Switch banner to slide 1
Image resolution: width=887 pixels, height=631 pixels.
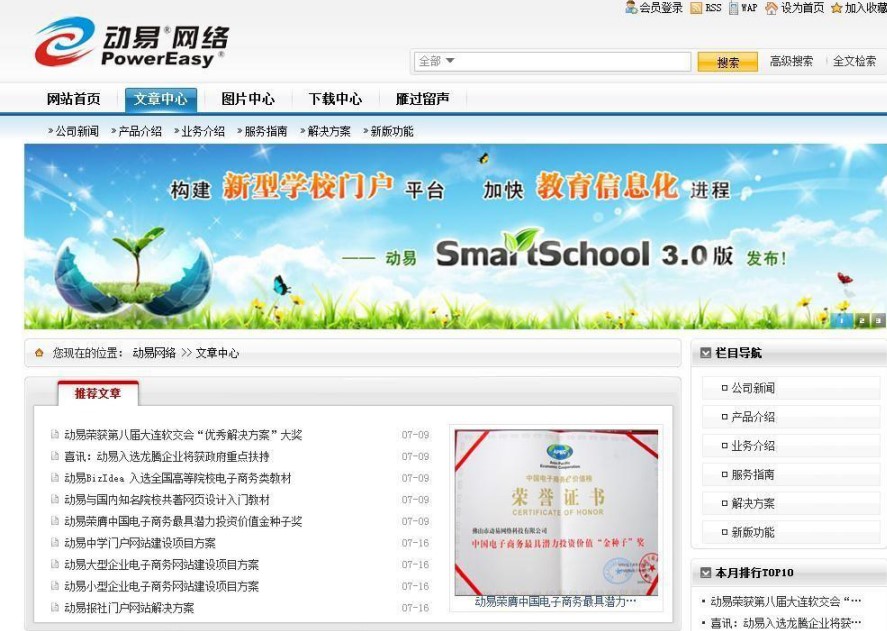click(842, 321)
